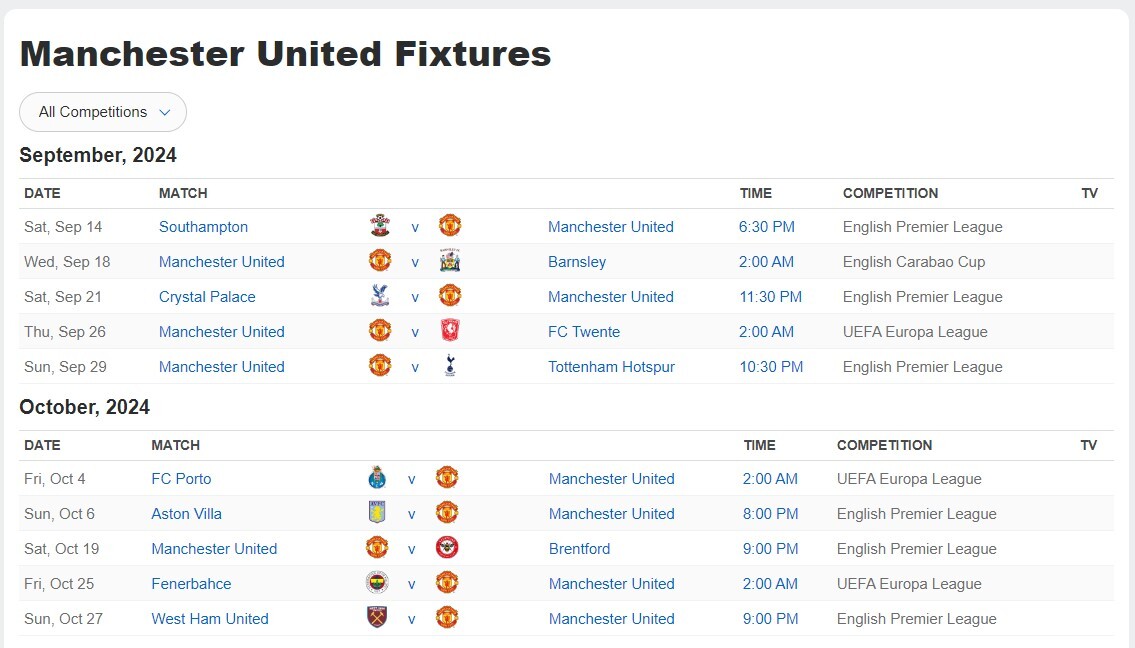Image resolution: width=1135 pixels, height=648 pixels.
Task: Open the Fenerbahce team link
Action: (x=191, y=584)
